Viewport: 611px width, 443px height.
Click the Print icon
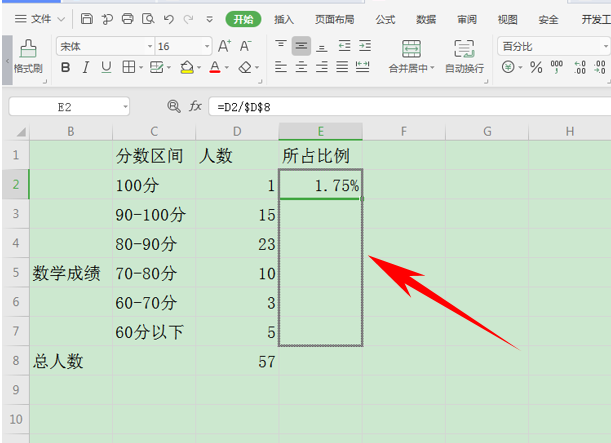(127, 18)
